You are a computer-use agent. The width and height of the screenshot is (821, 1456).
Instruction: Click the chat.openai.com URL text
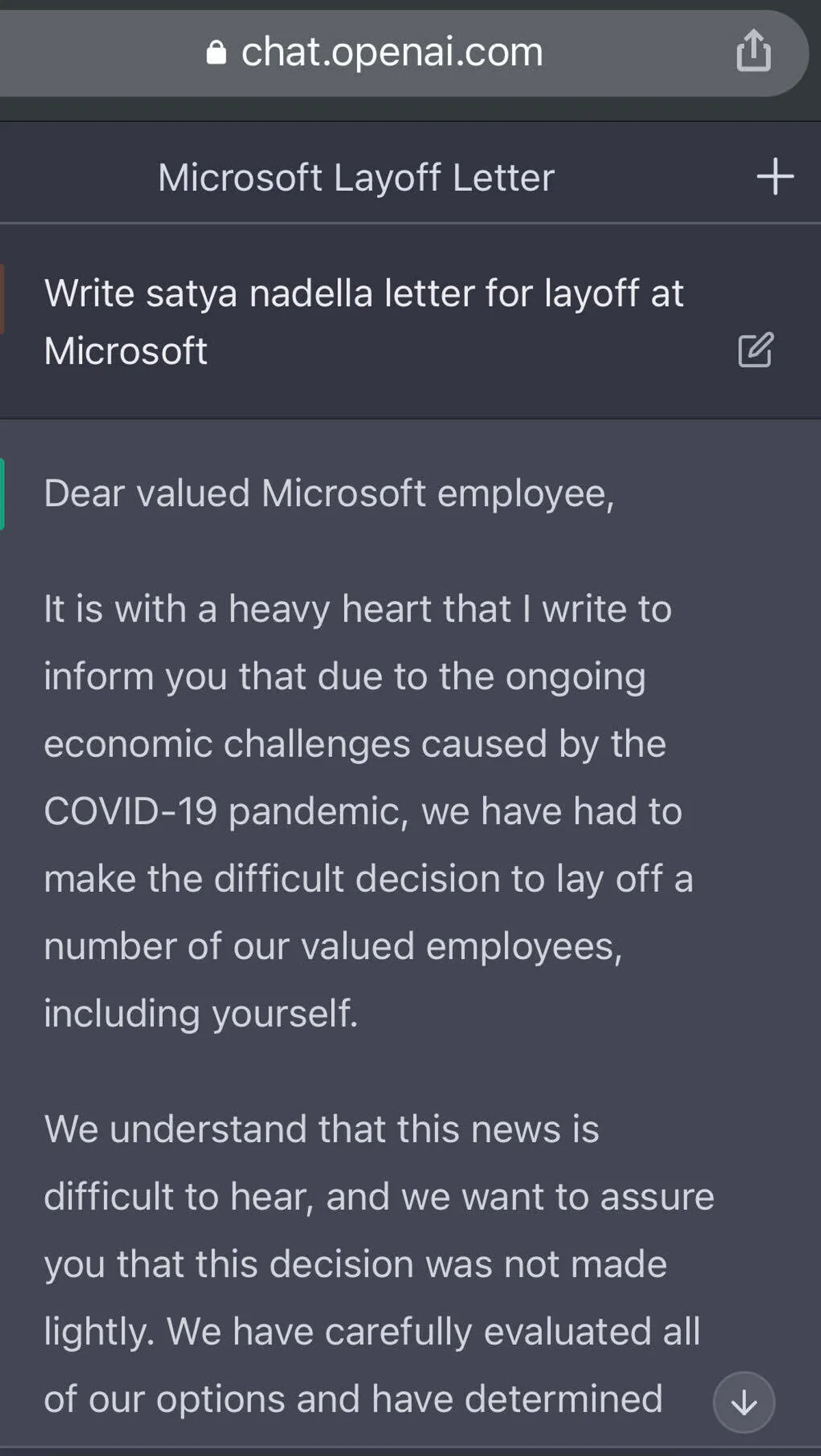coord(391,52)
